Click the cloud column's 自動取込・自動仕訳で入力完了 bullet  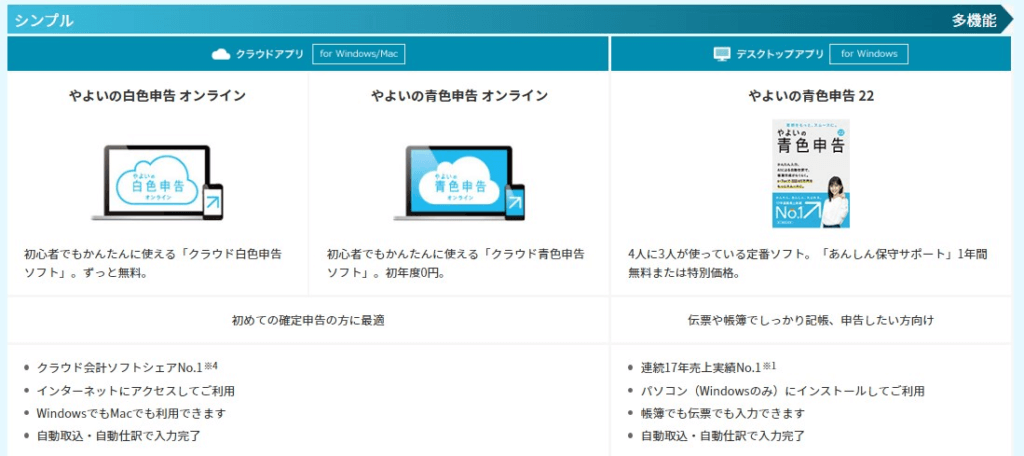118,435
